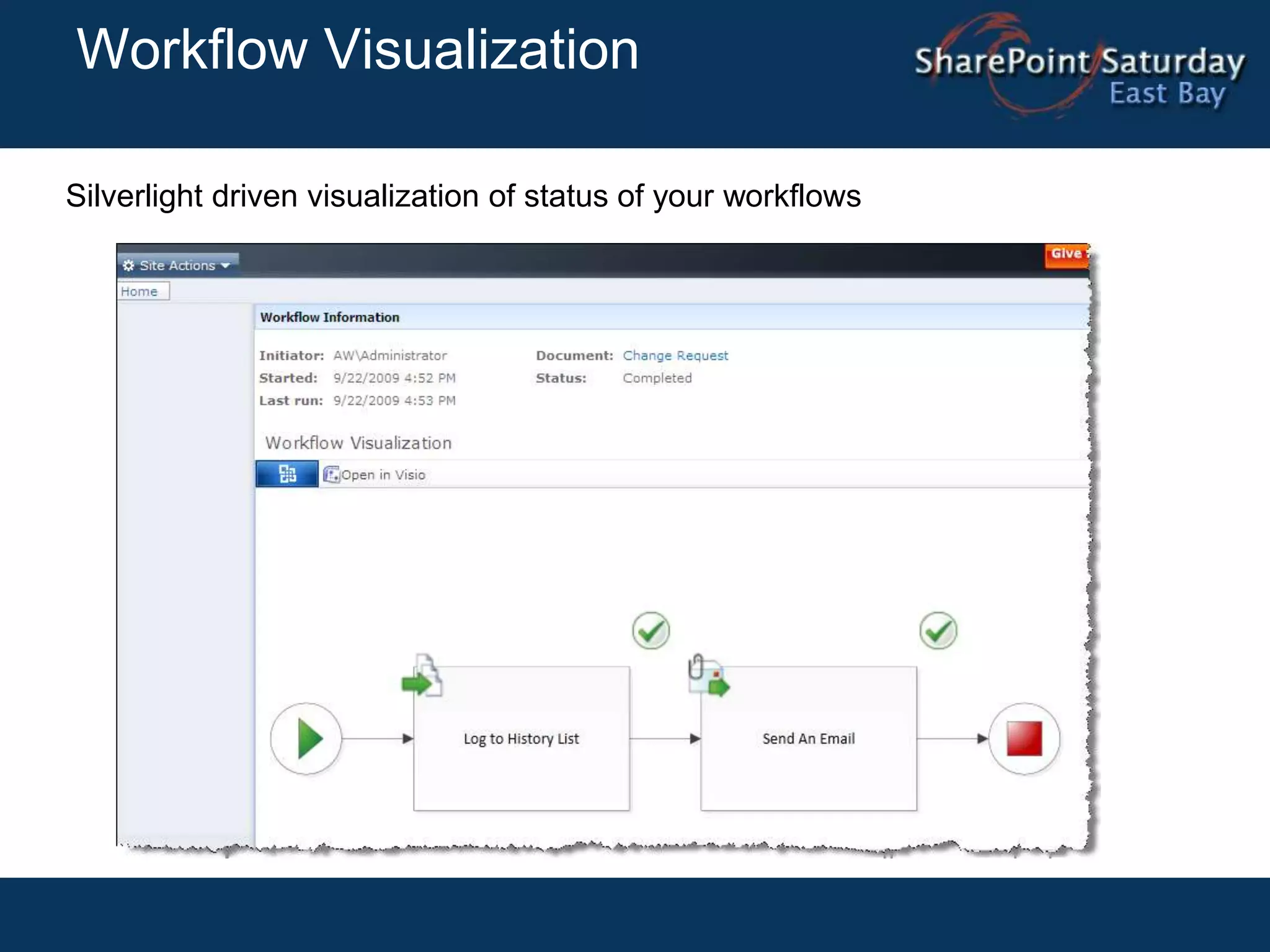Click the Log to History document-arrow icon
The height and width of the screenshot is (952, 1270).
[423, 677]
